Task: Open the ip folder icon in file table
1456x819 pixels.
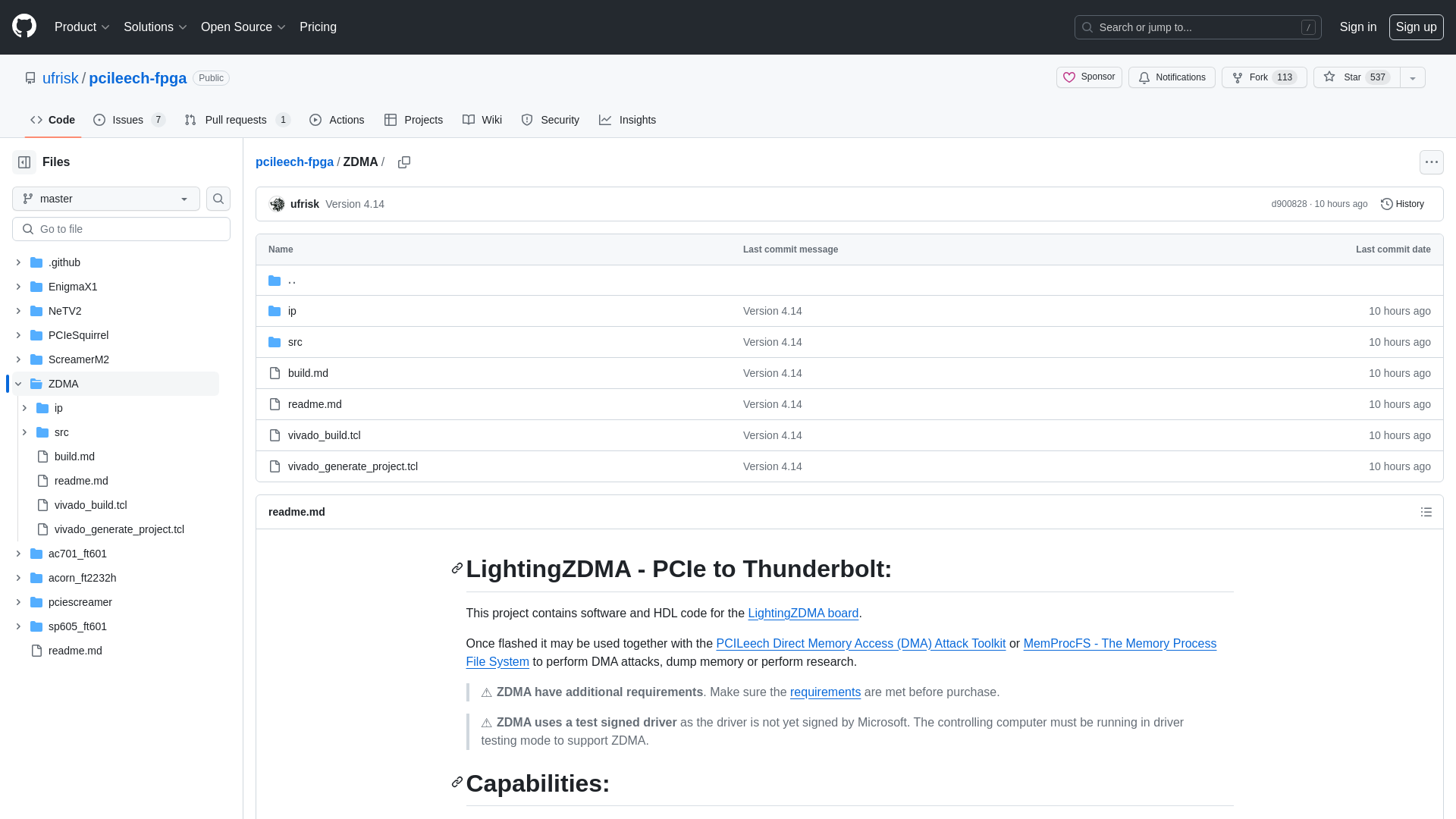Action: click(x=275, y=311)
